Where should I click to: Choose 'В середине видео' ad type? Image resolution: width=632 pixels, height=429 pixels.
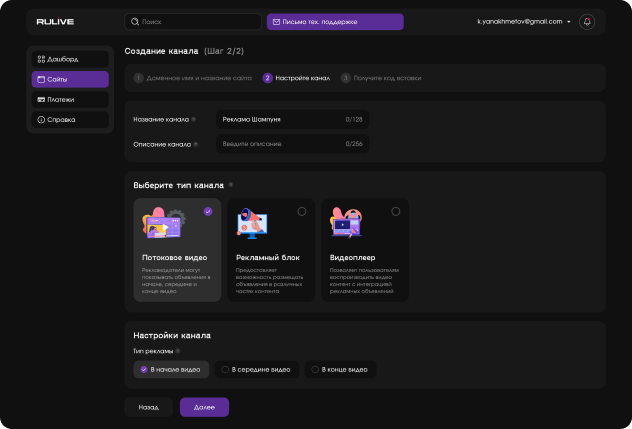[256, 370]
